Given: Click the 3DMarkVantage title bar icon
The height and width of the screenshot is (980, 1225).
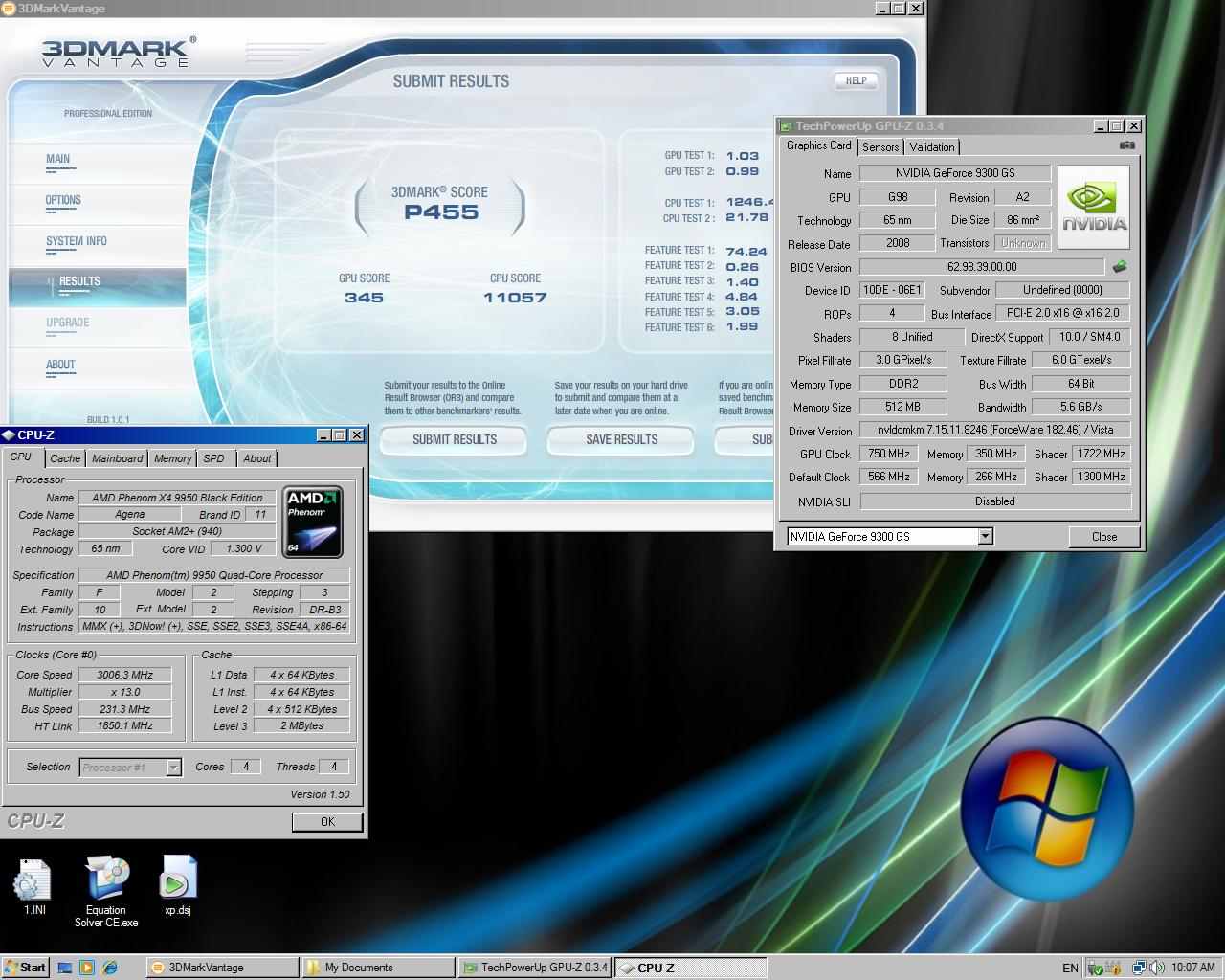Looking at the screenshot, I should pyautogui.click(x=9, y=8).
